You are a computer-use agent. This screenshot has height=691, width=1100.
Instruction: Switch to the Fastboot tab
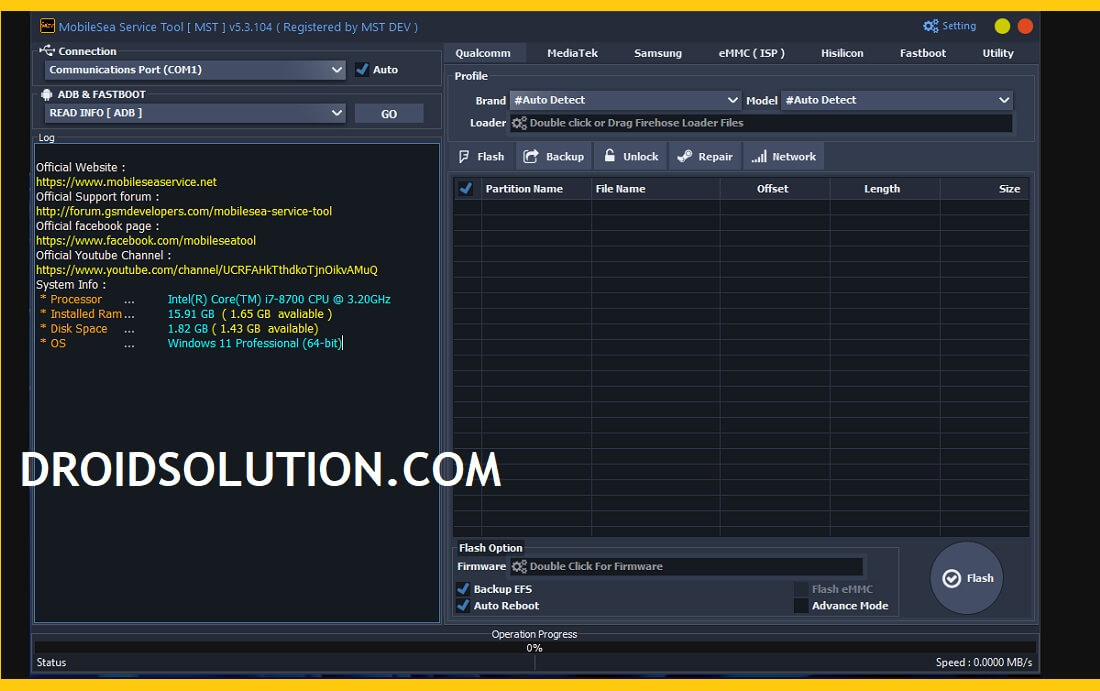click(x=923, y=53)
